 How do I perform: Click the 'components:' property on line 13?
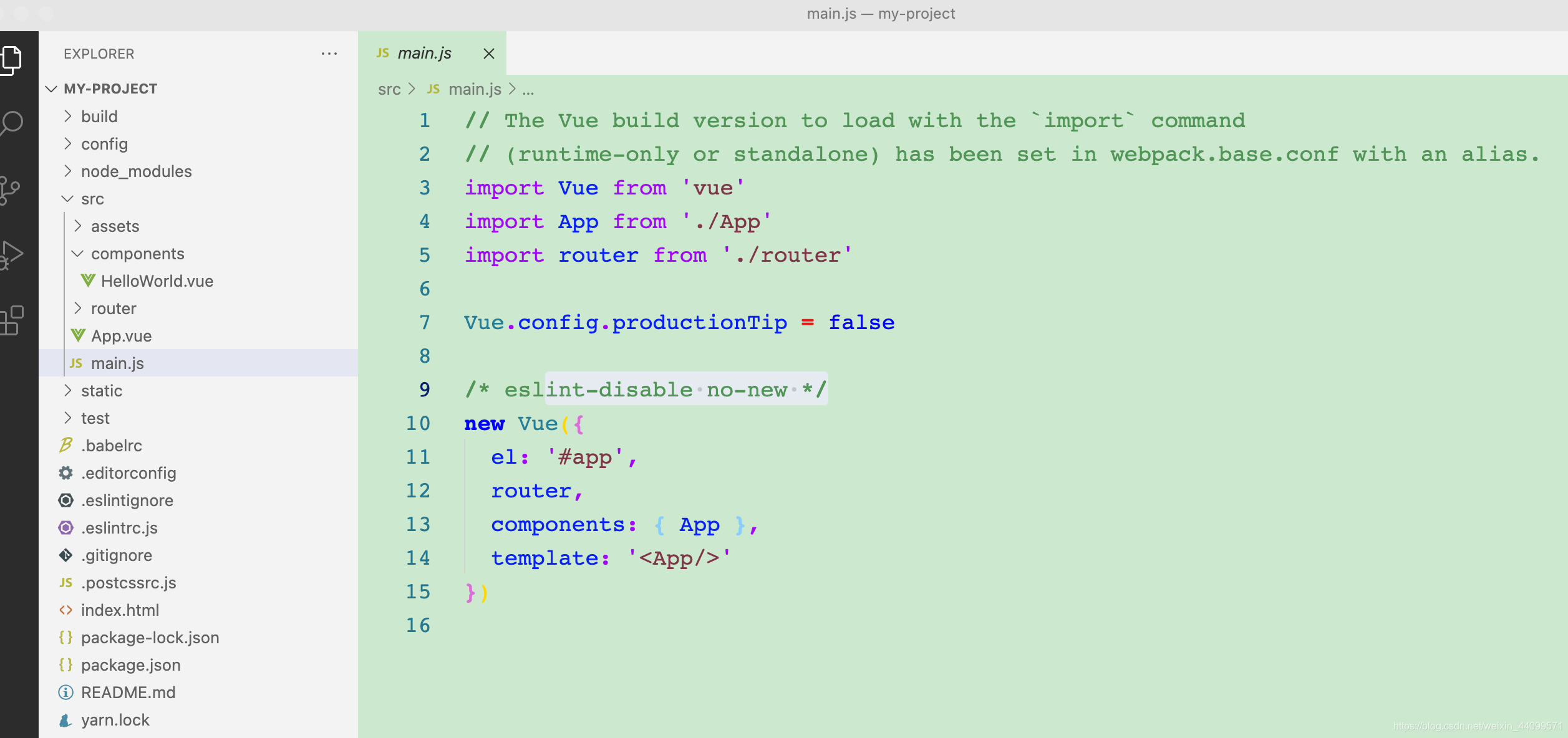[564, 525]
